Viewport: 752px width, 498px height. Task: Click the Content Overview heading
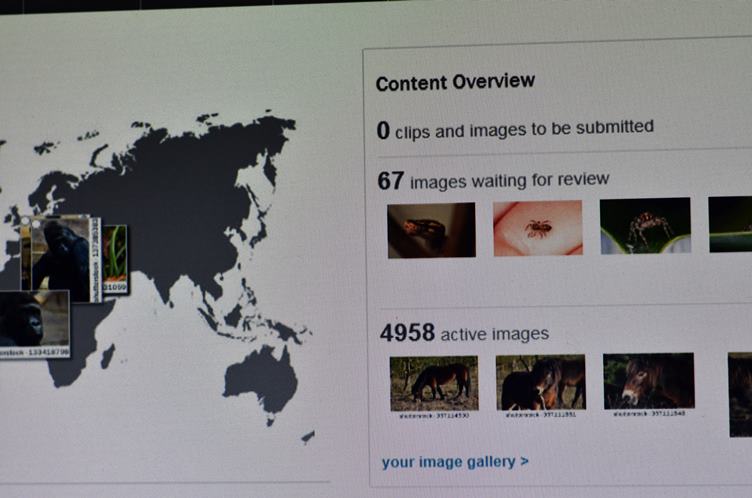(x=455, y=82)
